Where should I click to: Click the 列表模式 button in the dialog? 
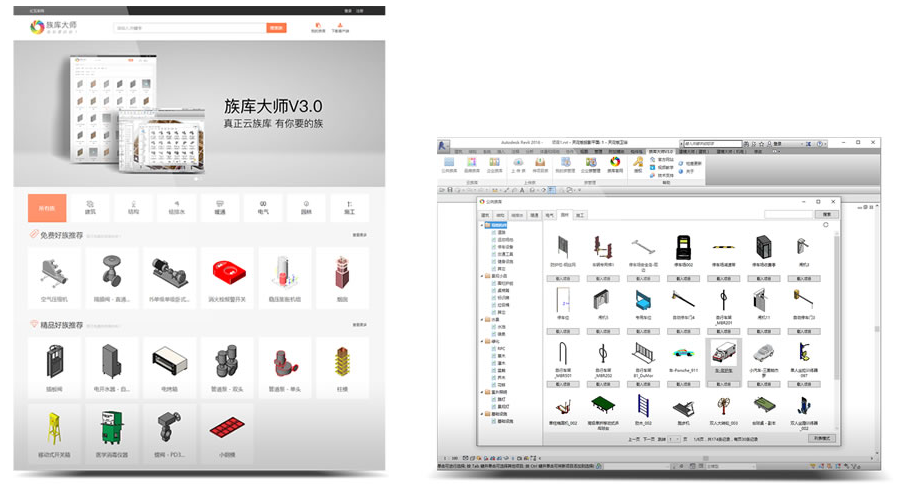click(822, 438)
